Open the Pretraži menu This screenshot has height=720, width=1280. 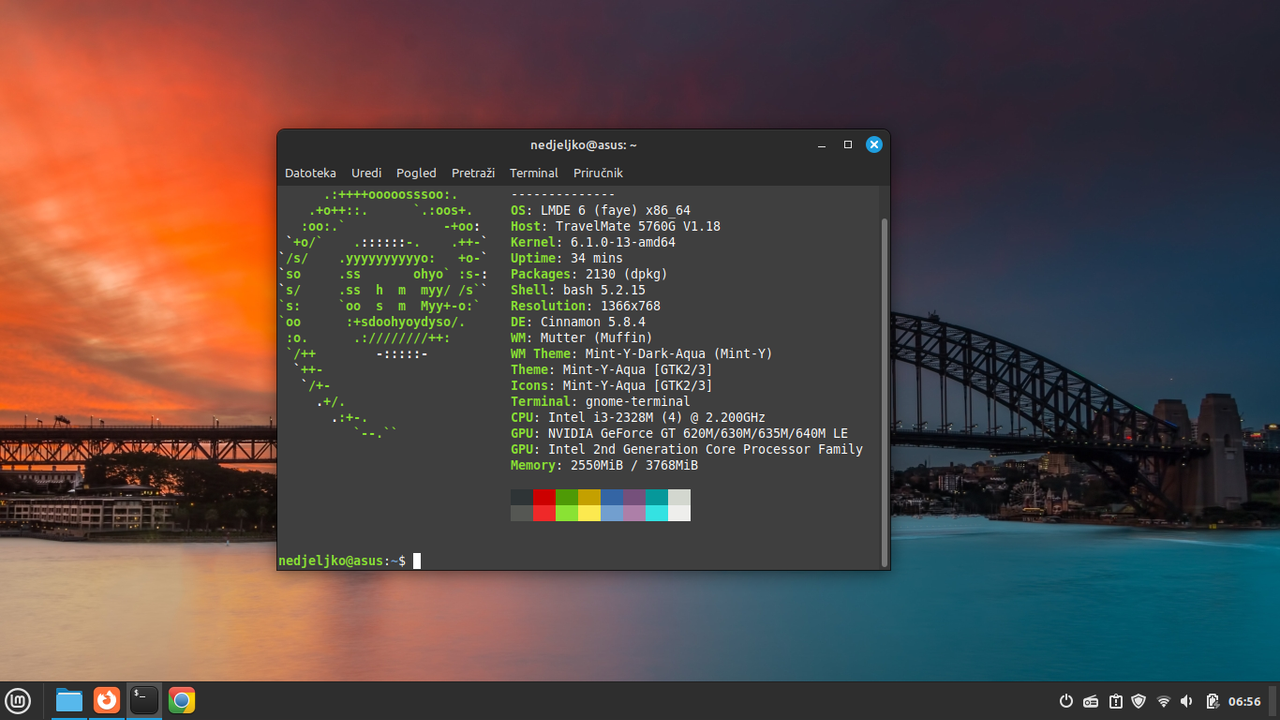473,173
